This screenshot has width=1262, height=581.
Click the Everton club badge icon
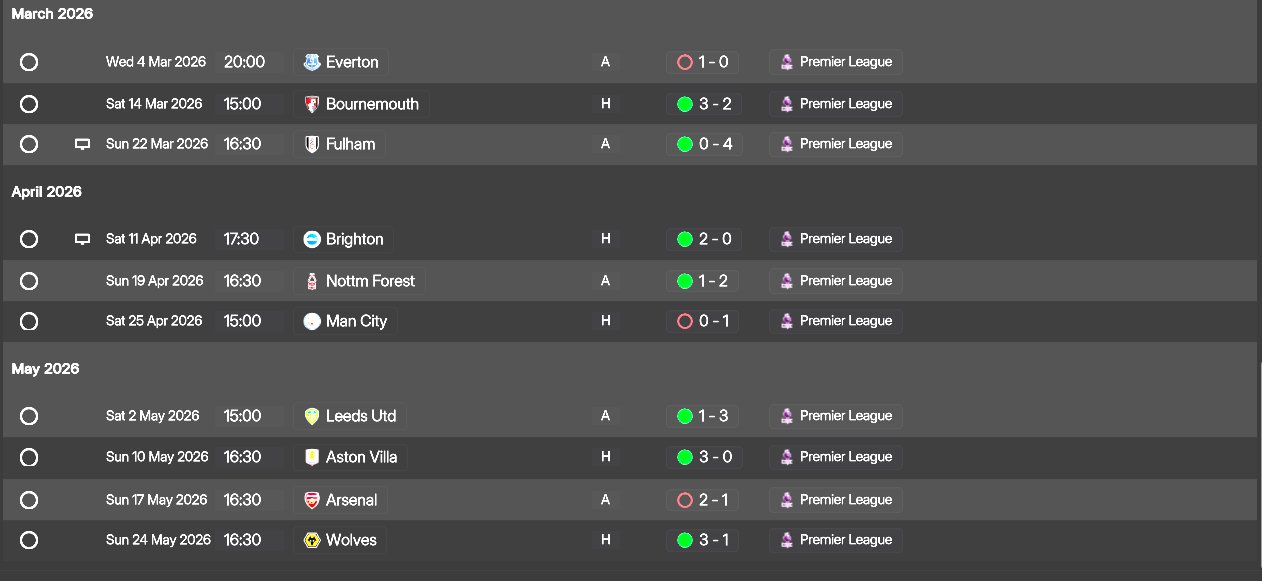tap(312, 62)
